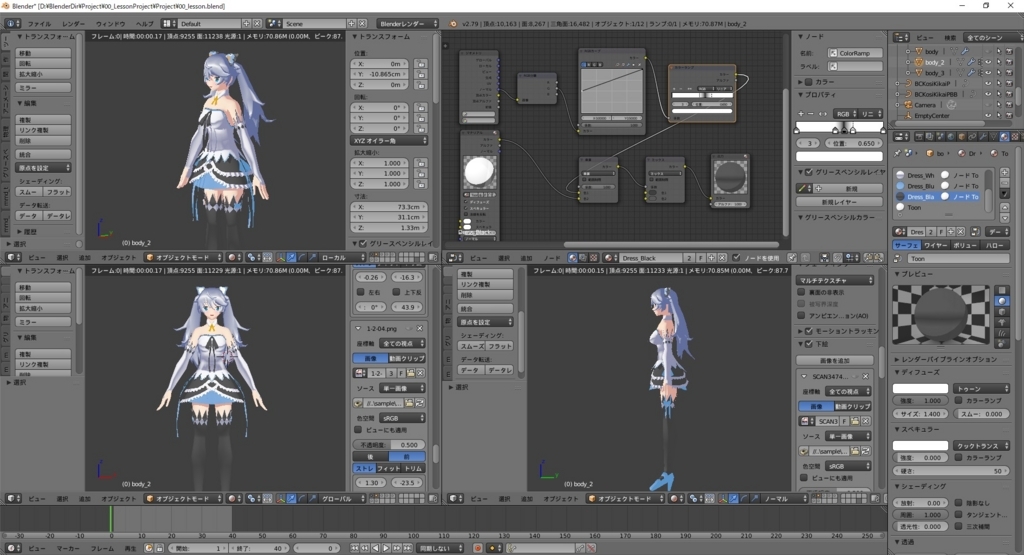
Task: Add a new scene with the plus icon
Action: (x=352, y=24)
